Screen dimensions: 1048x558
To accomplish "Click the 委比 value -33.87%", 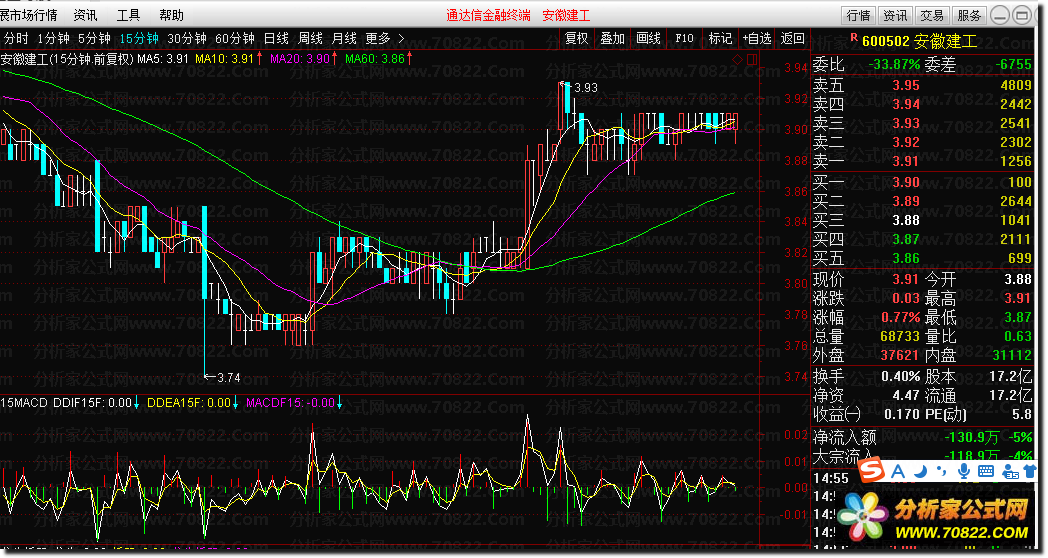I will [x=894, y=65].
